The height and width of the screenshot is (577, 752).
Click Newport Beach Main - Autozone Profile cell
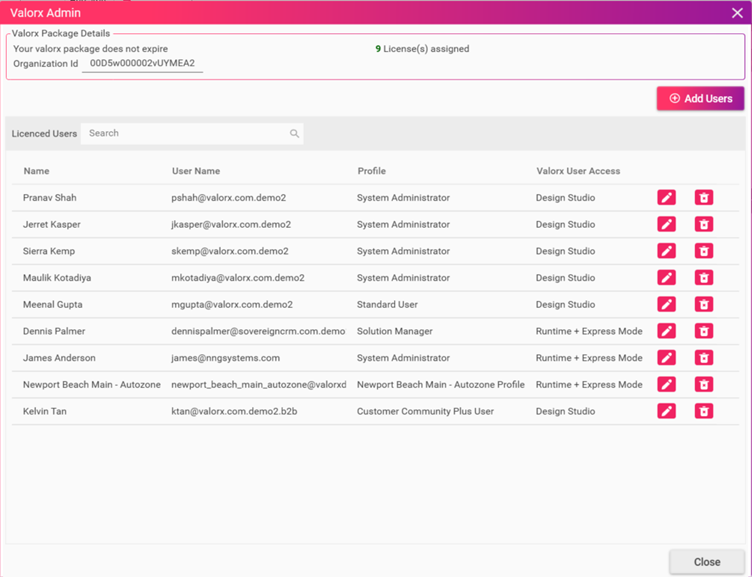440,384
